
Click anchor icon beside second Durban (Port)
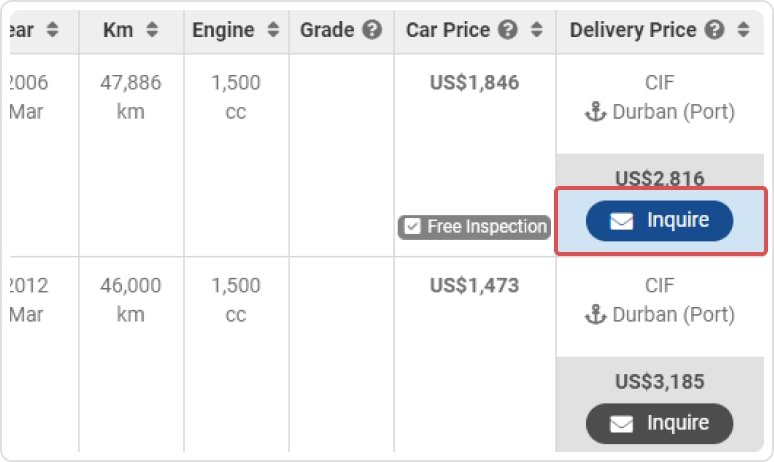(x=596, y=315)
